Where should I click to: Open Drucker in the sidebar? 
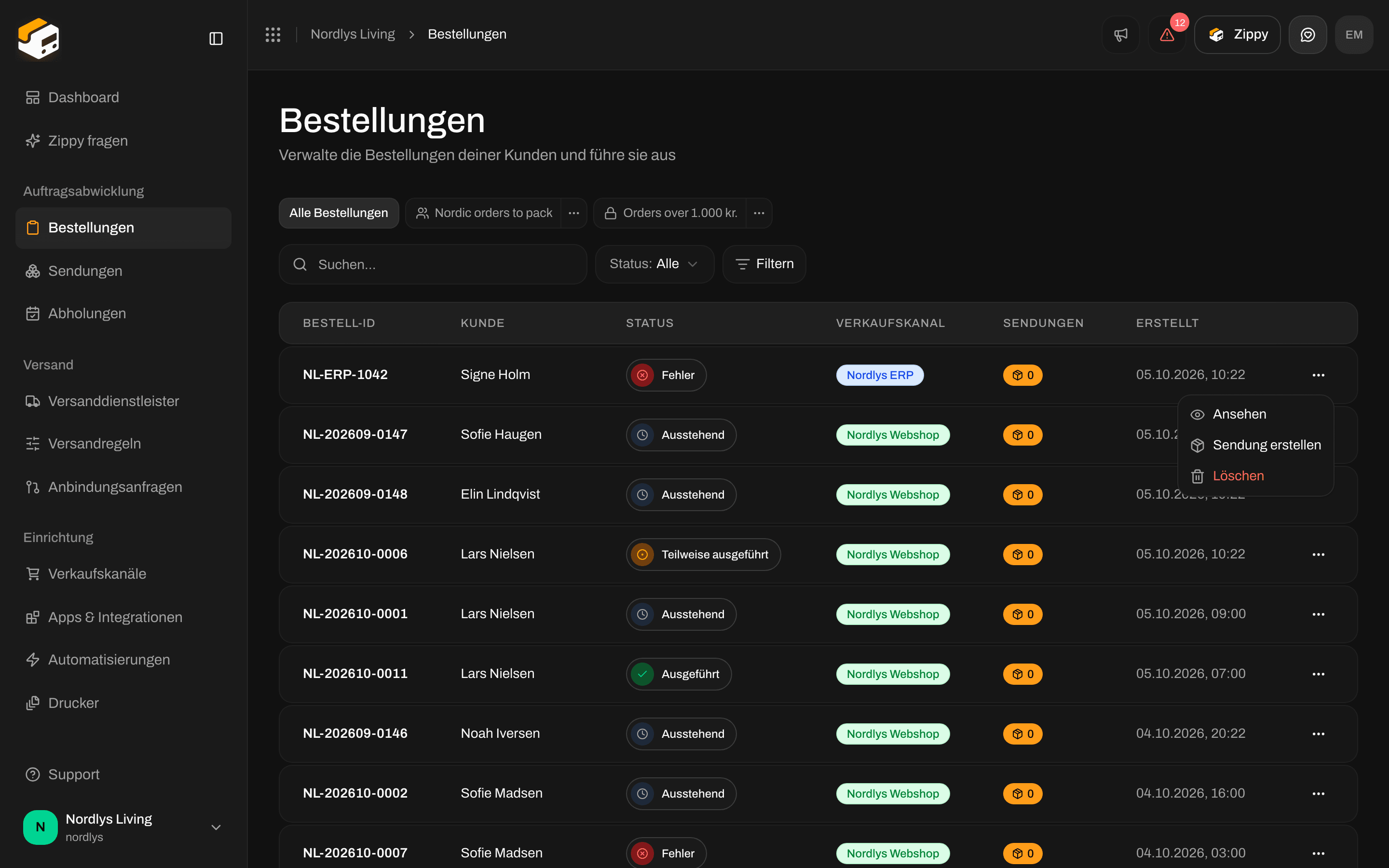123,703
